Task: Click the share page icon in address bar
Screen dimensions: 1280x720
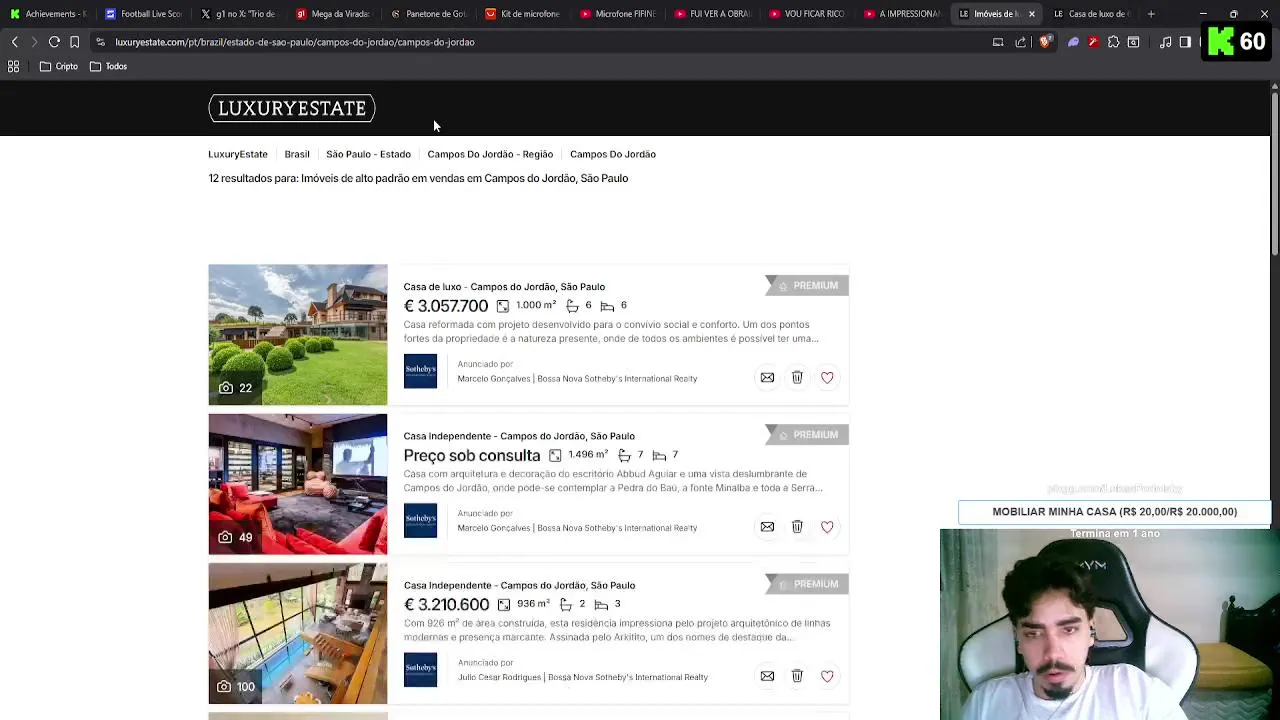Action: (x=1020, y=42)
